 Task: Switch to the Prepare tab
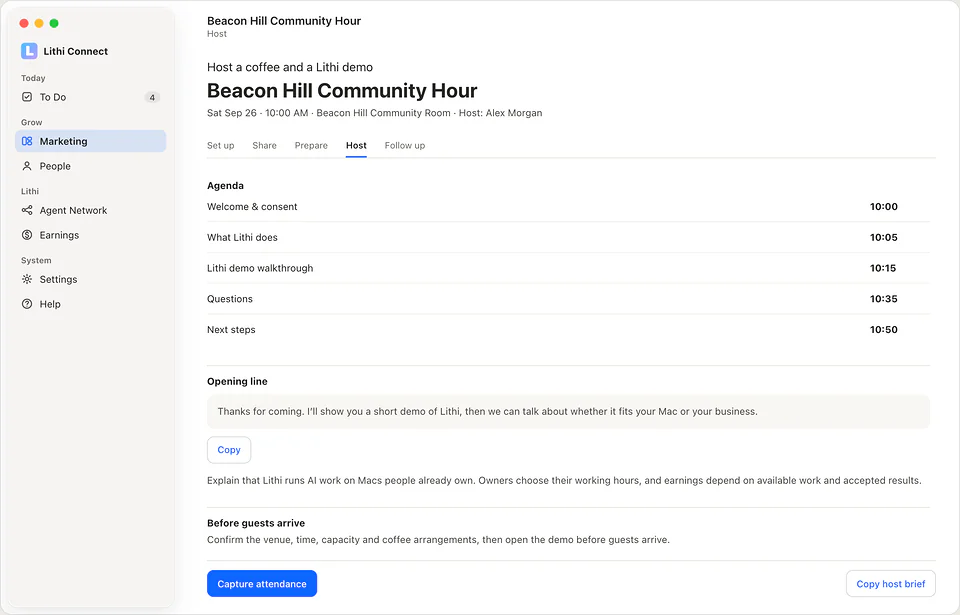pyautogui.click(x=311, y=146)
